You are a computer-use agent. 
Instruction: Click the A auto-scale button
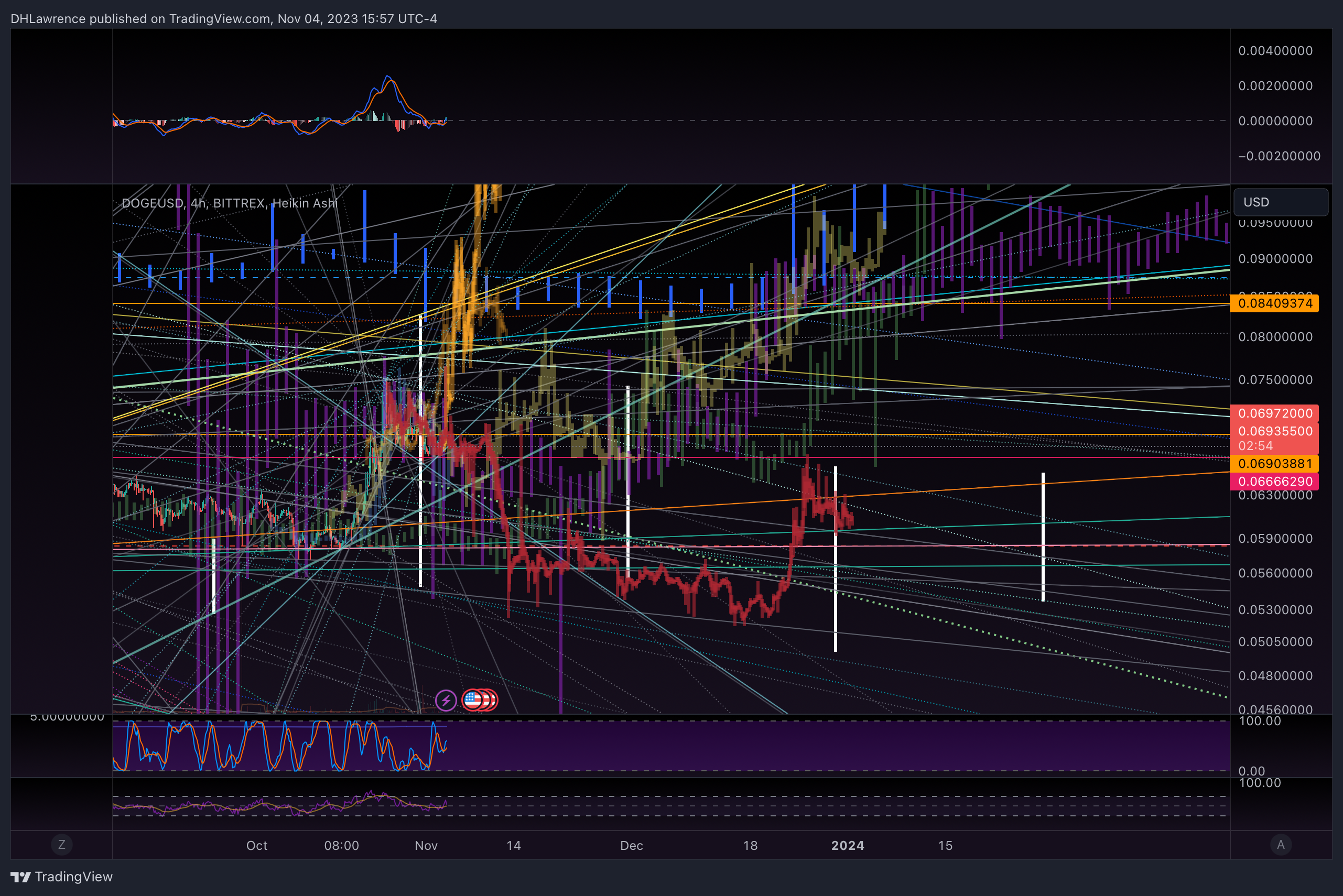[x=1281, y=845]
